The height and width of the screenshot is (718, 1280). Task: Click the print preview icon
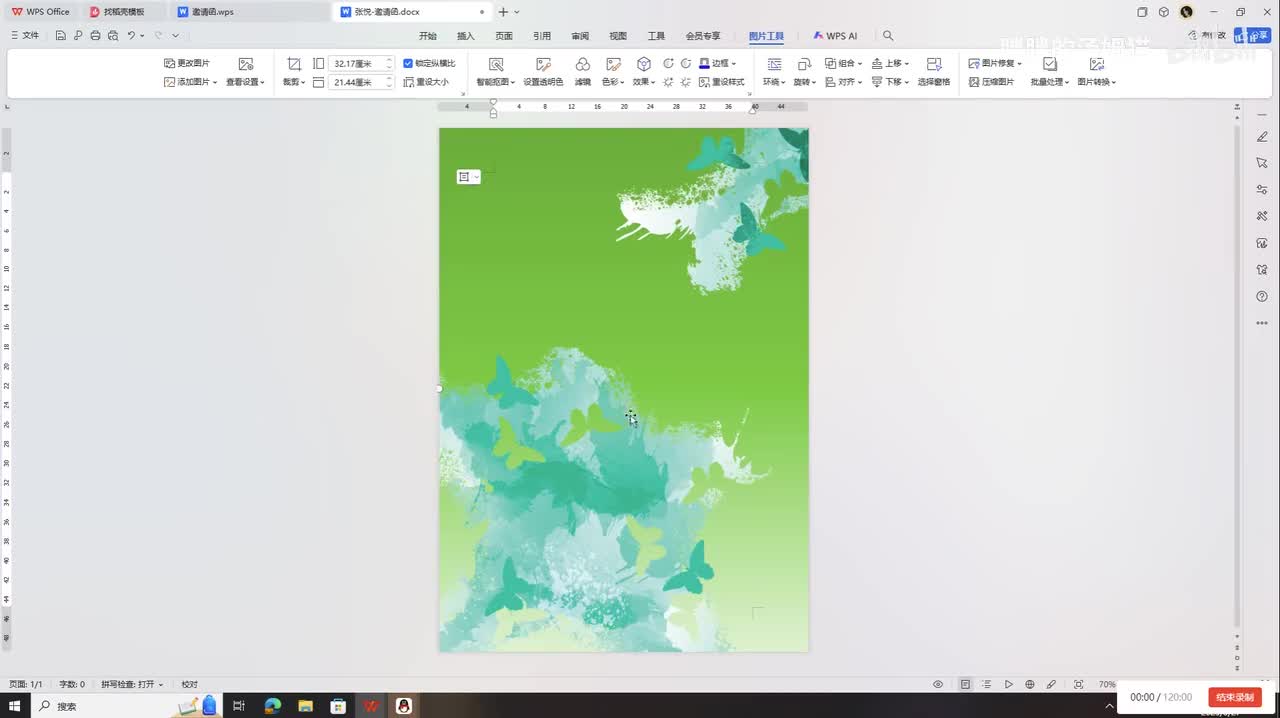pos(112,35)
